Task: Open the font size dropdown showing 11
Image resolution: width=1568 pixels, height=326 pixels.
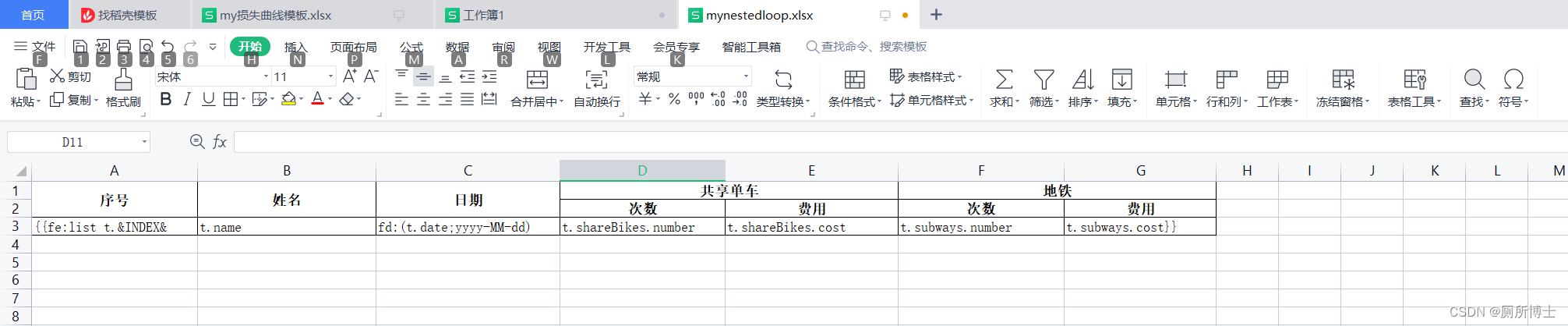Action: click(x=331, y=76)
